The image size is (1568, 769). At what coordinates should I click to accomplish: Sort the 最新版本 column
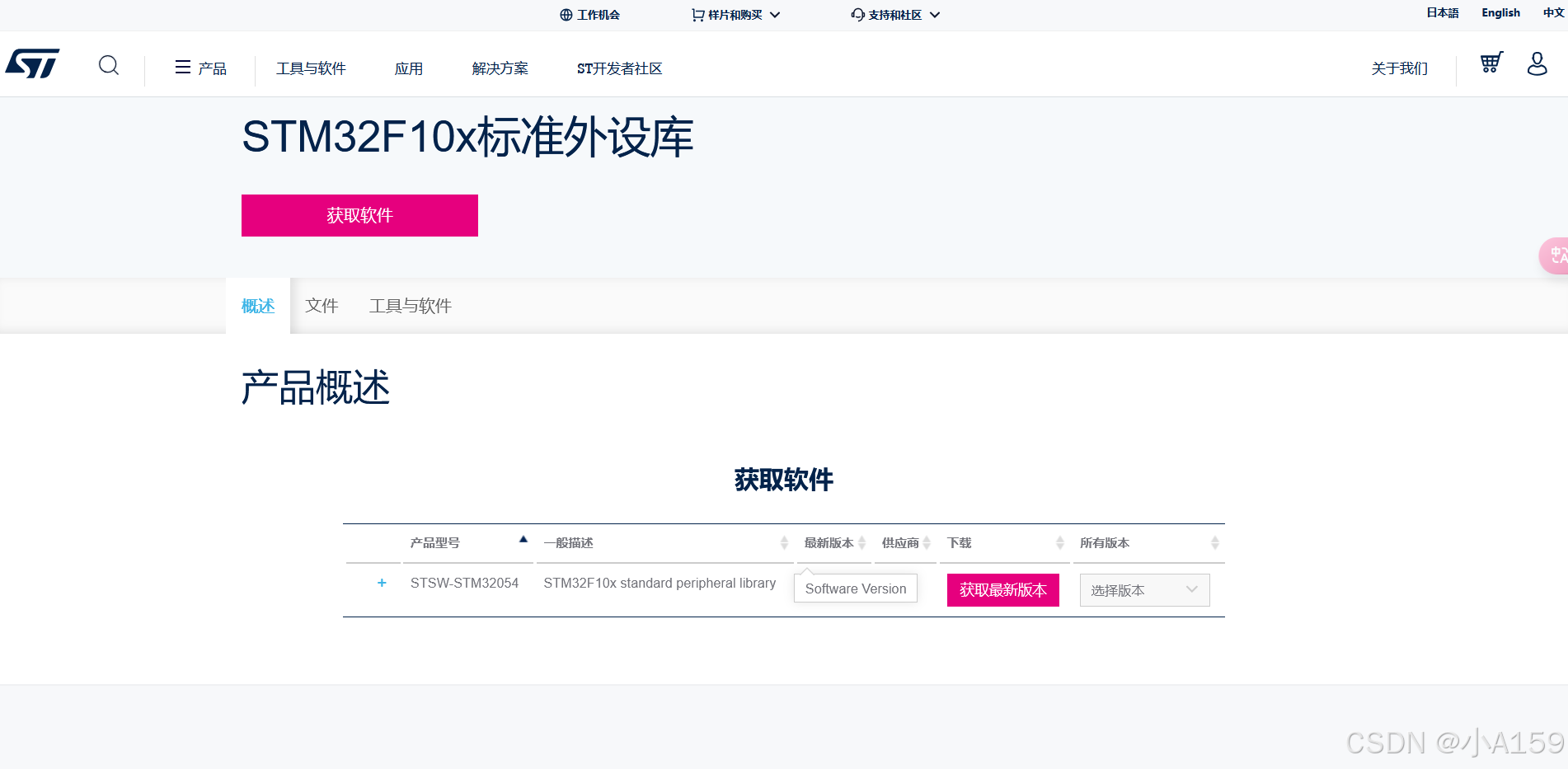click(861, 542)
